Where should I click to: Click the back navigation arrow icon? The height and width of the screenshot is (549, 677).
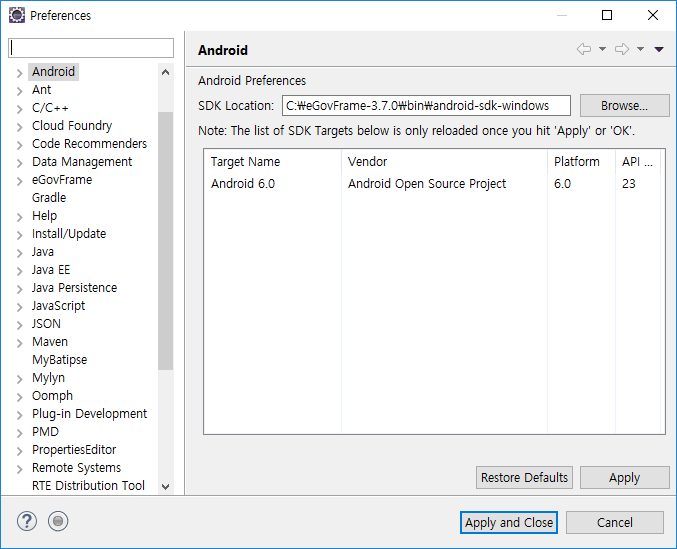point(584,49)
